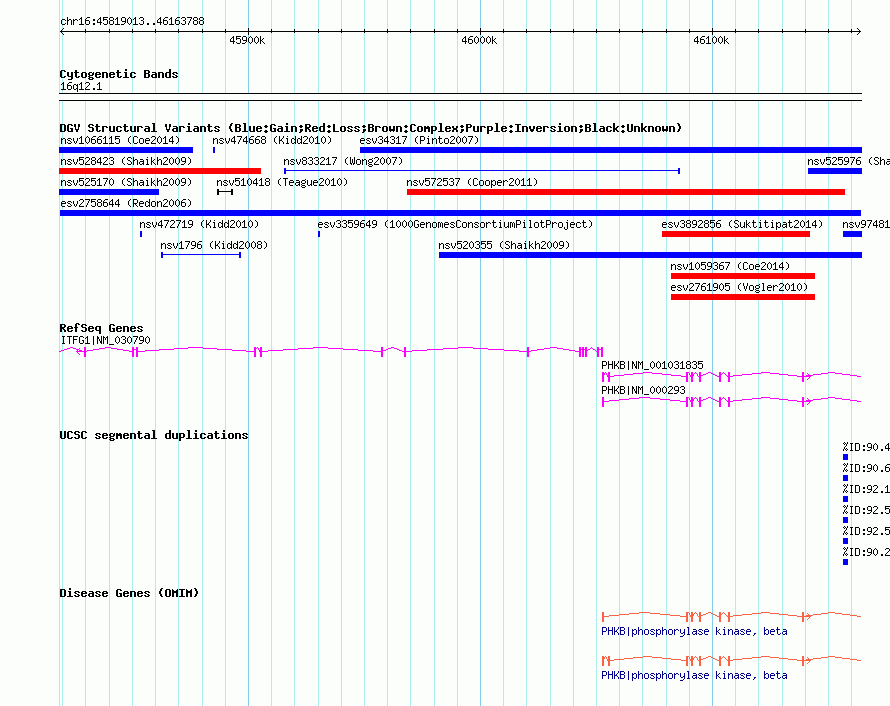Click the right arrow of the ruler
The height and width of the screenshot is (706, 890).
tap(858, 31)
